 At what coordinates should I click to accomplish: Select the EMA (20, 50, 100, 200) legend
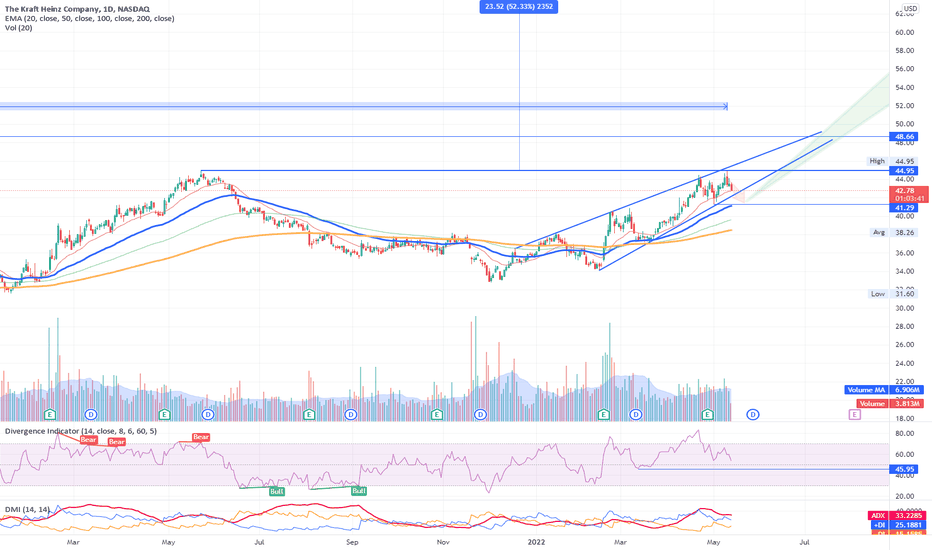(90, 18)
